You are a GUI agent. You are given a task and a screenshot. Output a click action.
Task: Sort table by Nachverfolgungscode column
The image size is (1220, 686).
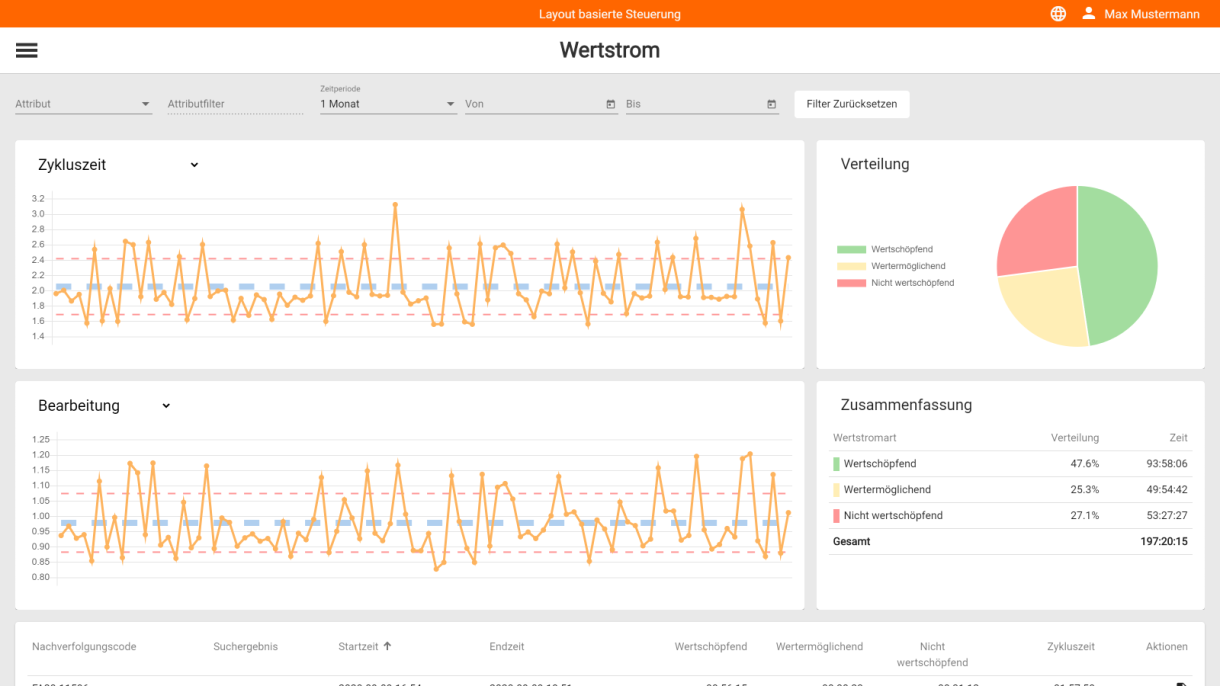(x=84, y=647)
